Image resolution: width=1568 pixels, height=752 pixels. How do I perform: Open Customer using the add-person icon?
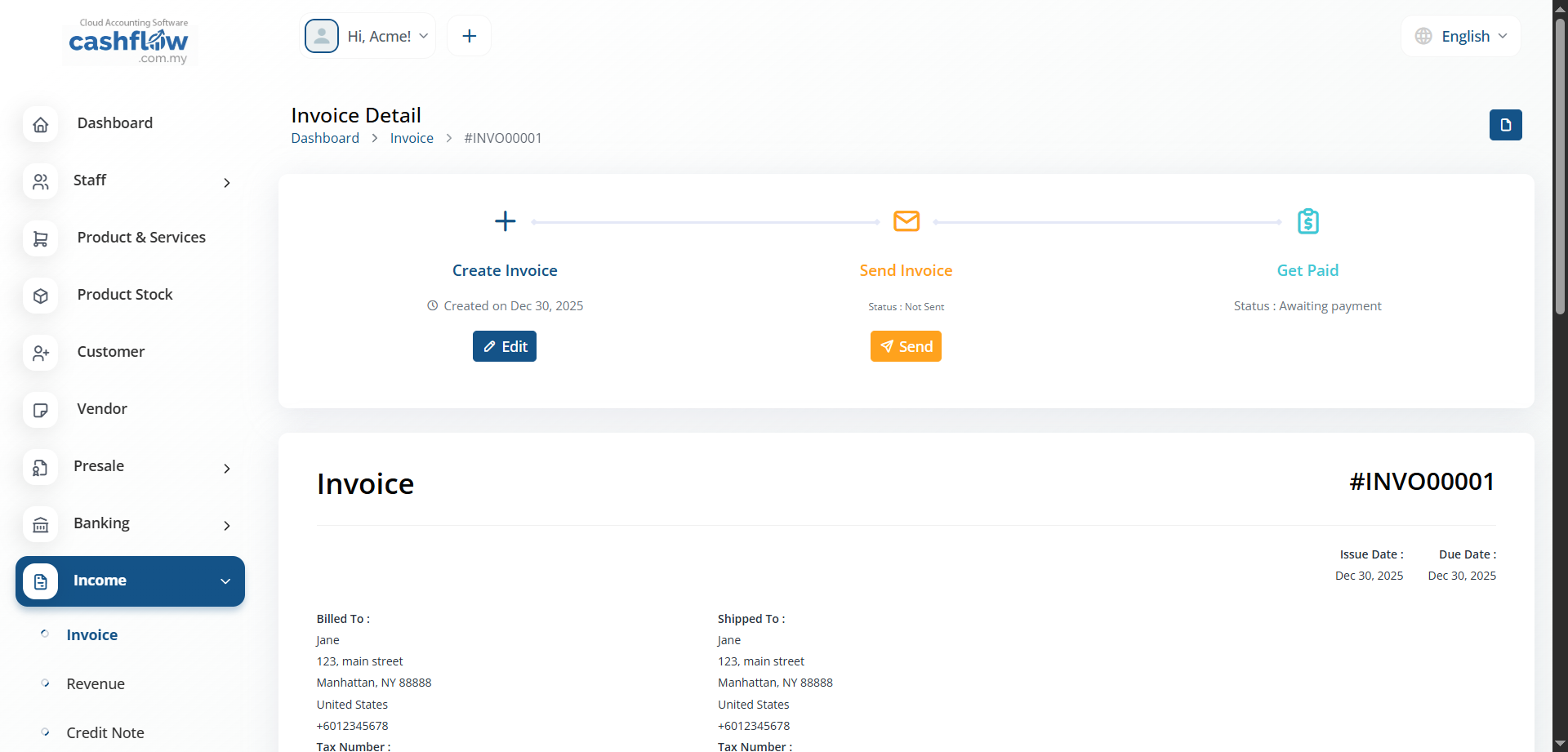pyautogui.click(x=41, y=353)
